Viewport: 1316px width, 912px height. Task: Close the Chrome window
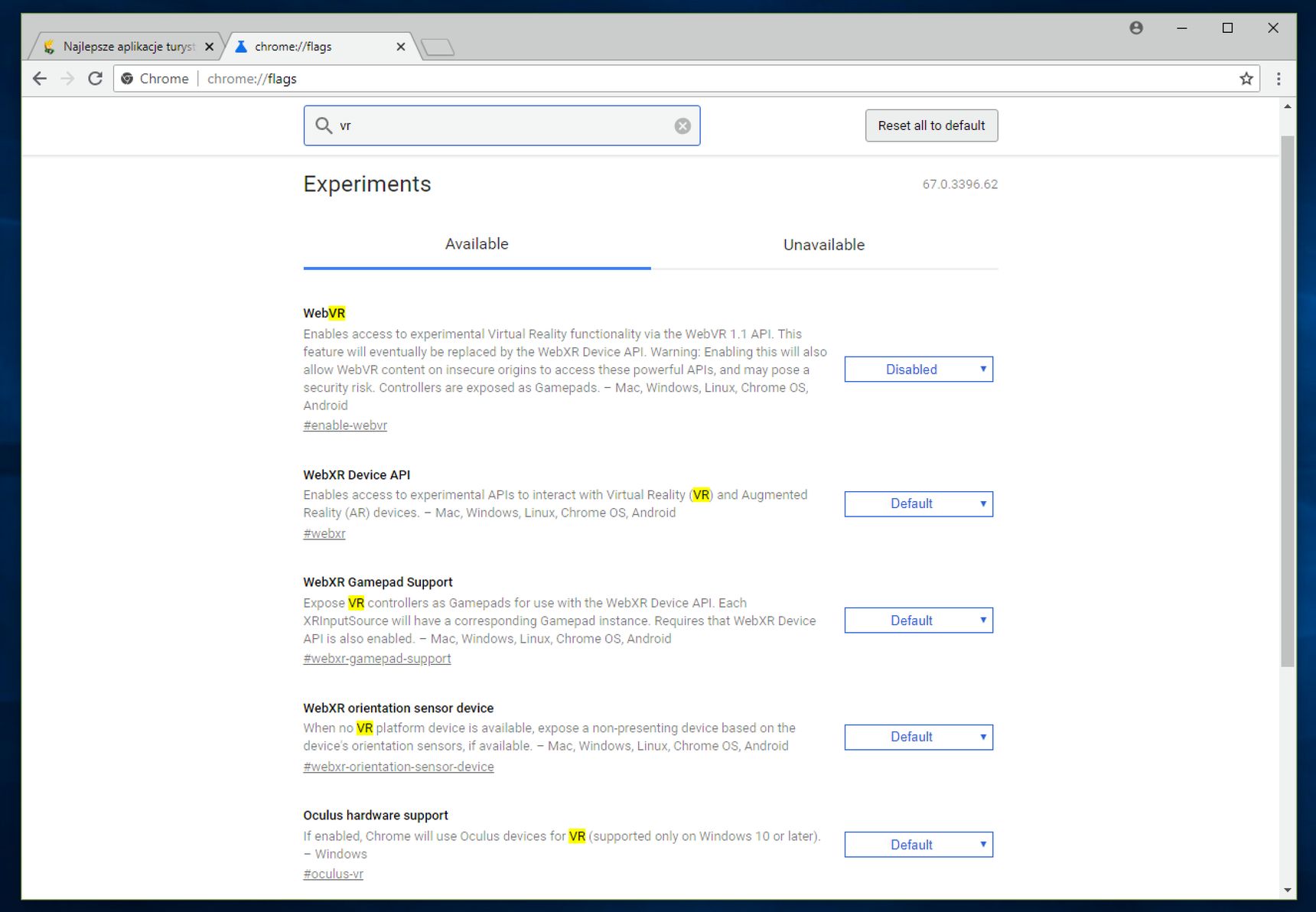[x=1273, y=28]
